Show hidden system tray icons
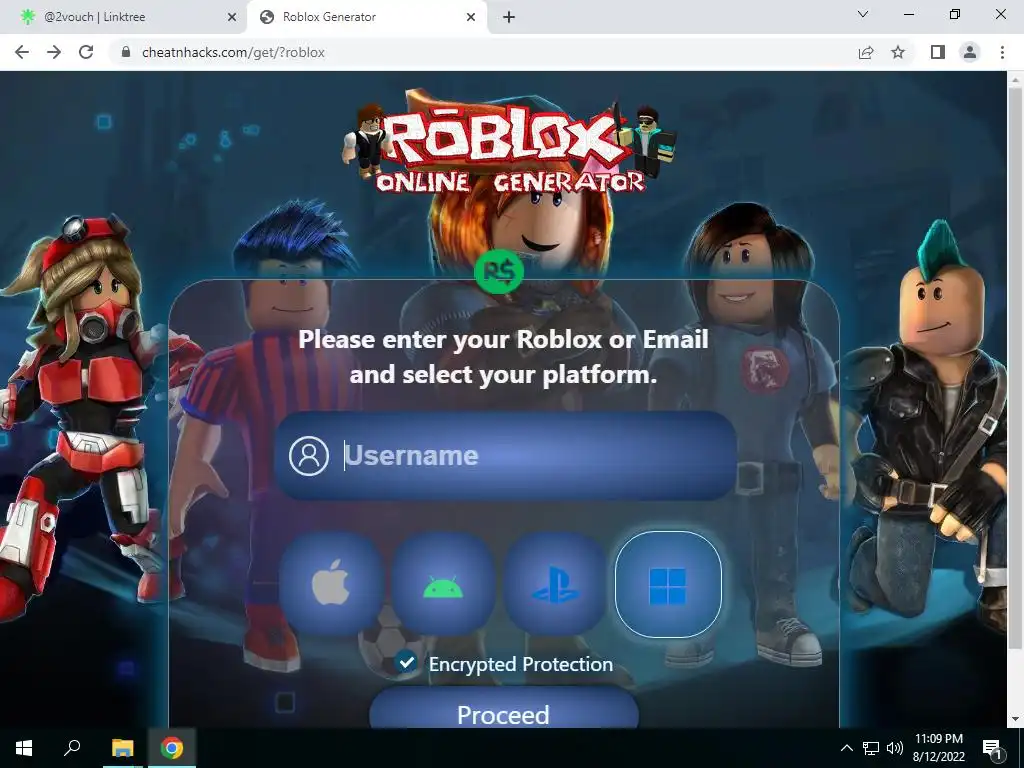The width and height of the screenshot is (1024, 768). [x=846, y=748]
